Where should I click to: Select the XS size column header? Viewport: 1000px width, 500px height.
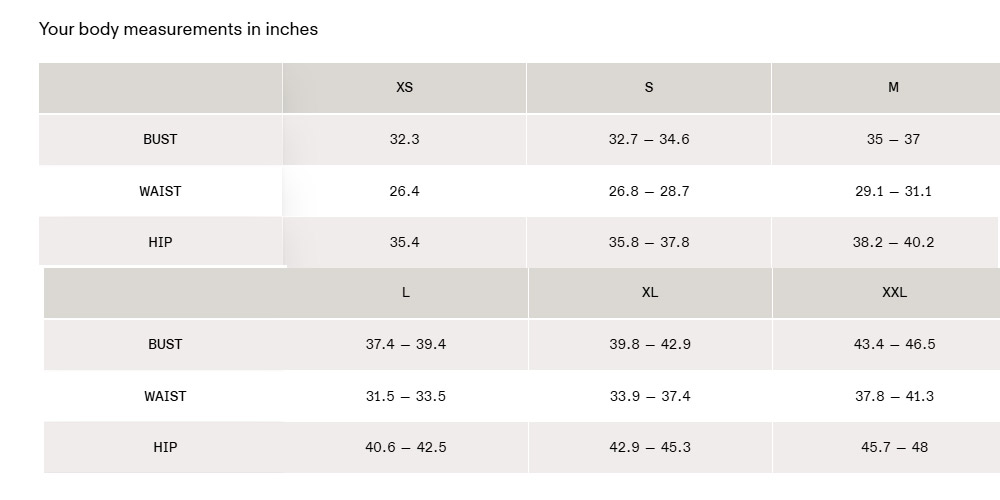tap(404, 87)
